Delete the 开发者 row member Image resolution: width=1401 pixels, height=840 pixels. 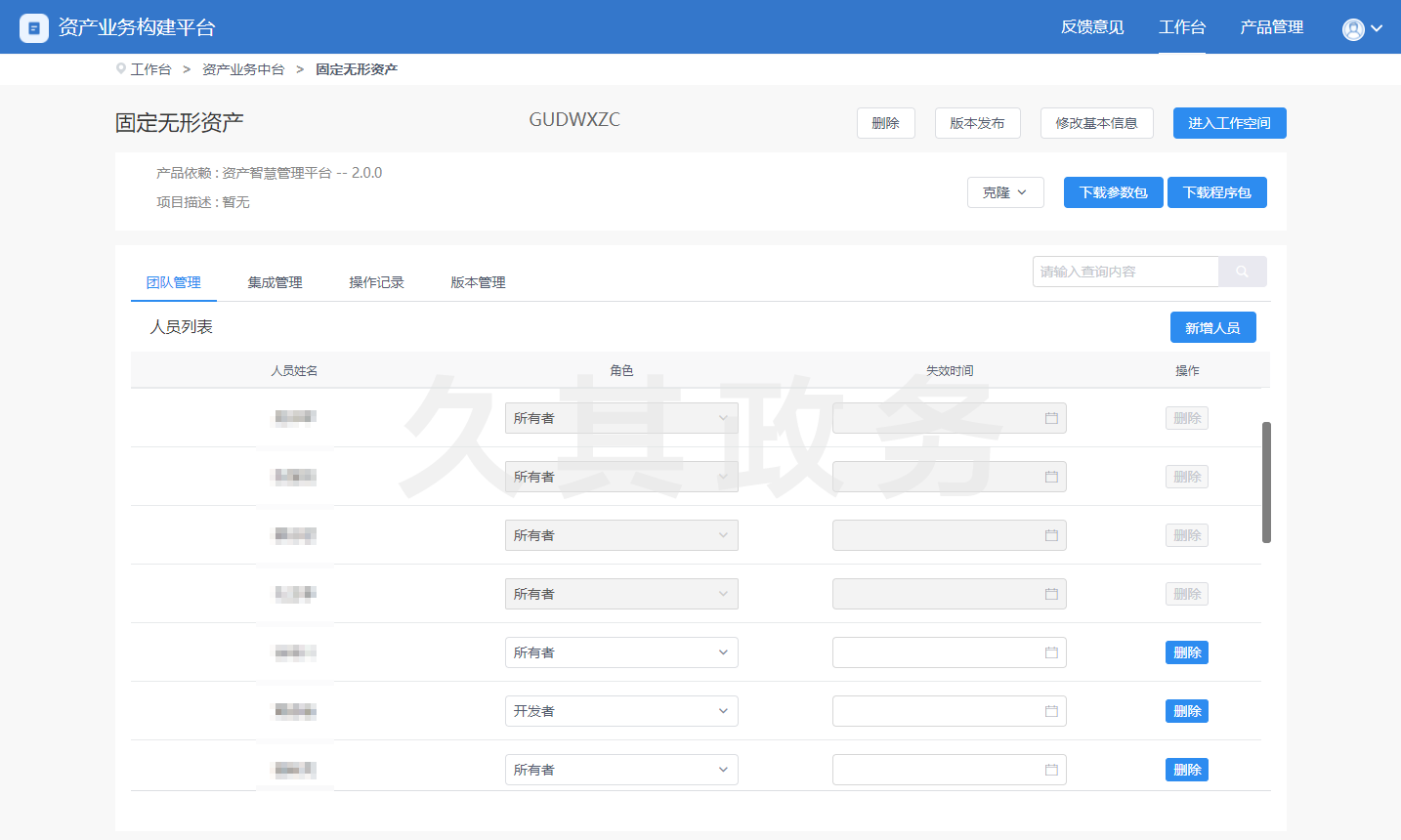[x=1186, y=711]
